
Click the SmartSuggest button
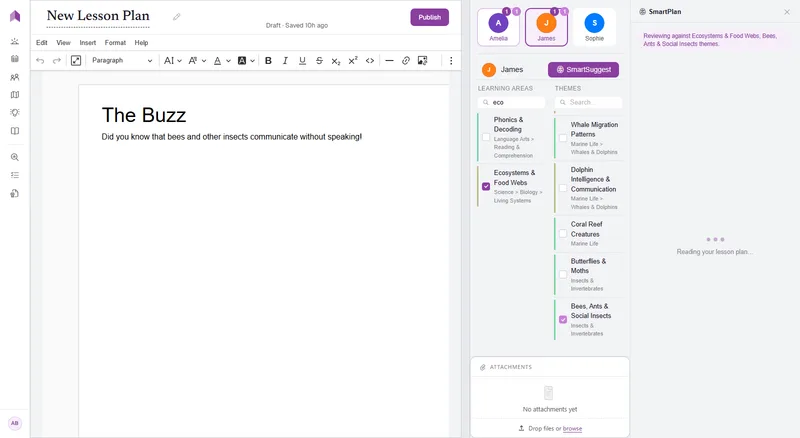(584, 69)
